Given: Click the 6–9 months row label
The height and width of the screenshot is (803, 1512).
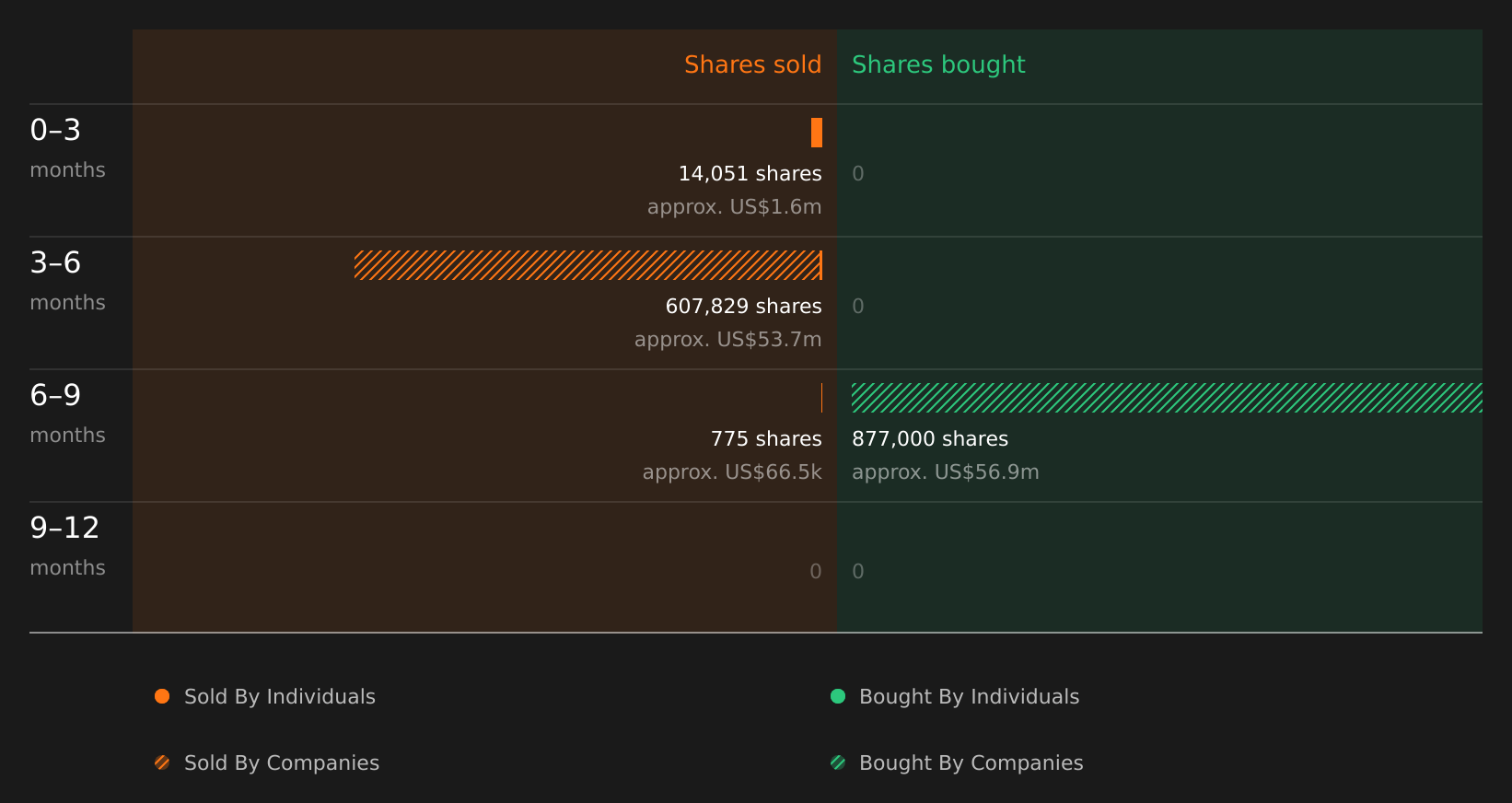Looking at the screenshot, I should pos(67,413).
